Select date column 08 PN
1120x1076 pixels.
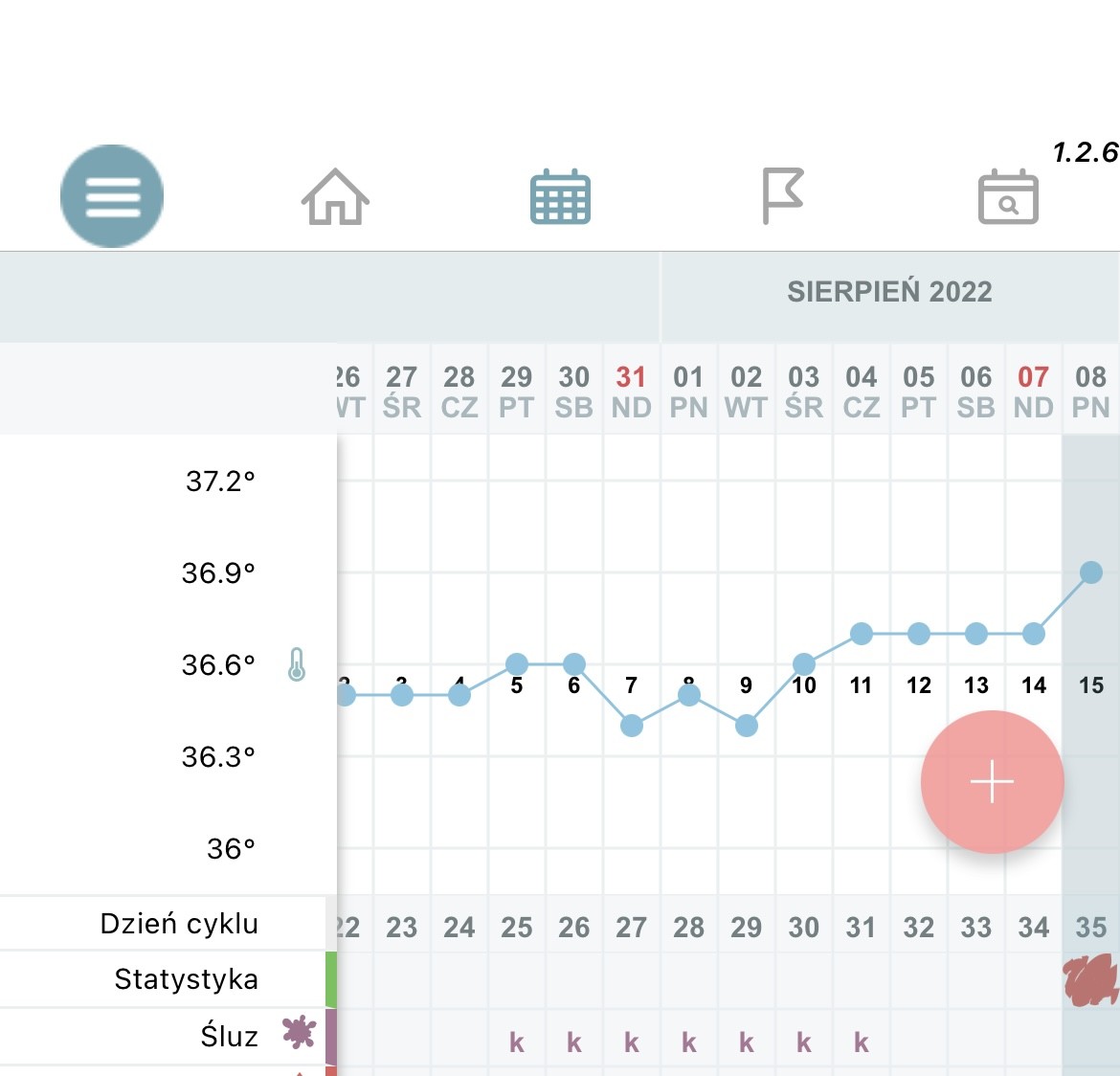coord(1091,392)
